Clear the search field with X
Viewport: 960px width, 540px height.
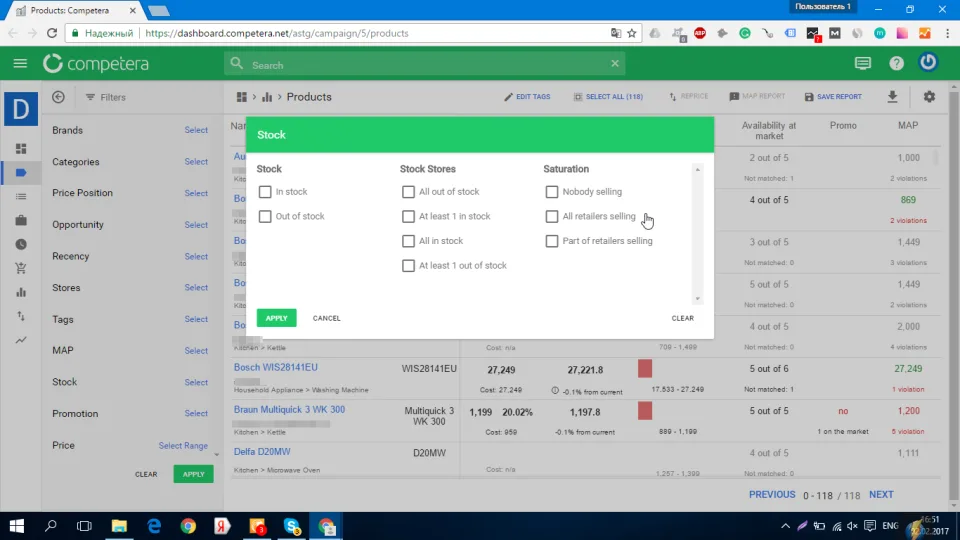coord(615,63)
